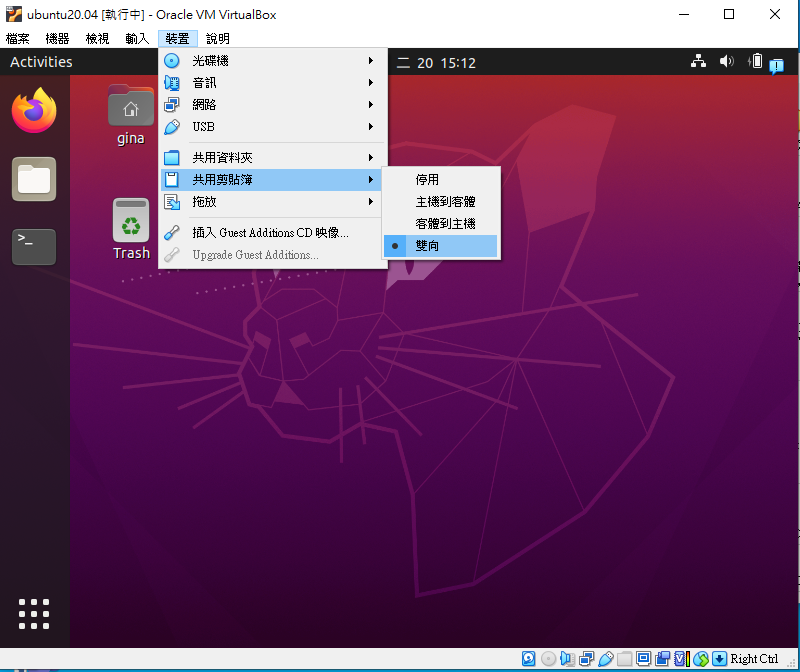This screenshot has width=800, height=672.
Task: Click the shared folders status bar icon
Action: 624,659
